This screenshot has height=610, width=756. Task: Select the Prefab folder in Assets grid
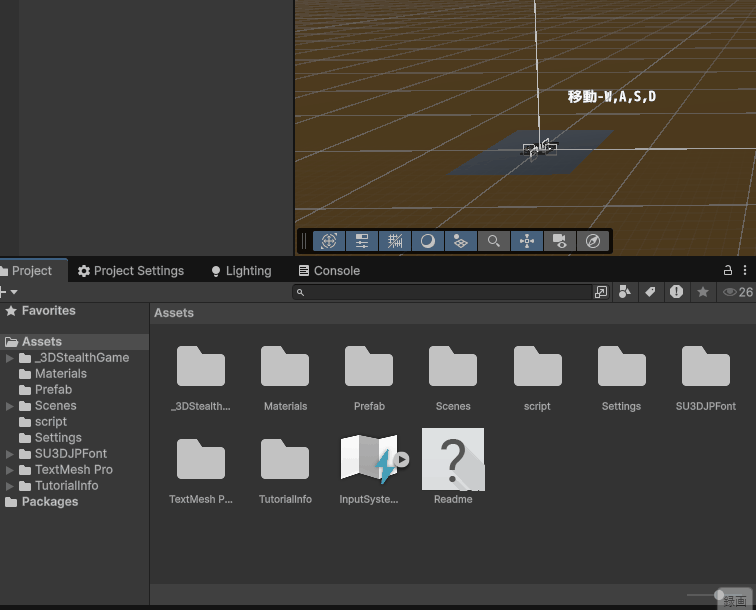click(369, 368)
